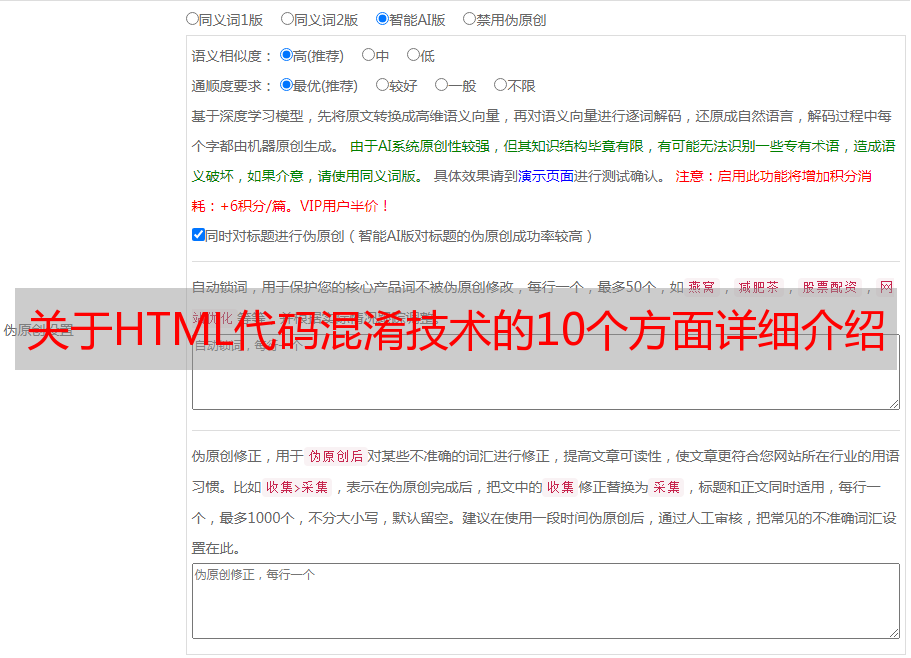Click the 减肥茶 example tag
911x658 pixels.
click(x=758, y=287)
